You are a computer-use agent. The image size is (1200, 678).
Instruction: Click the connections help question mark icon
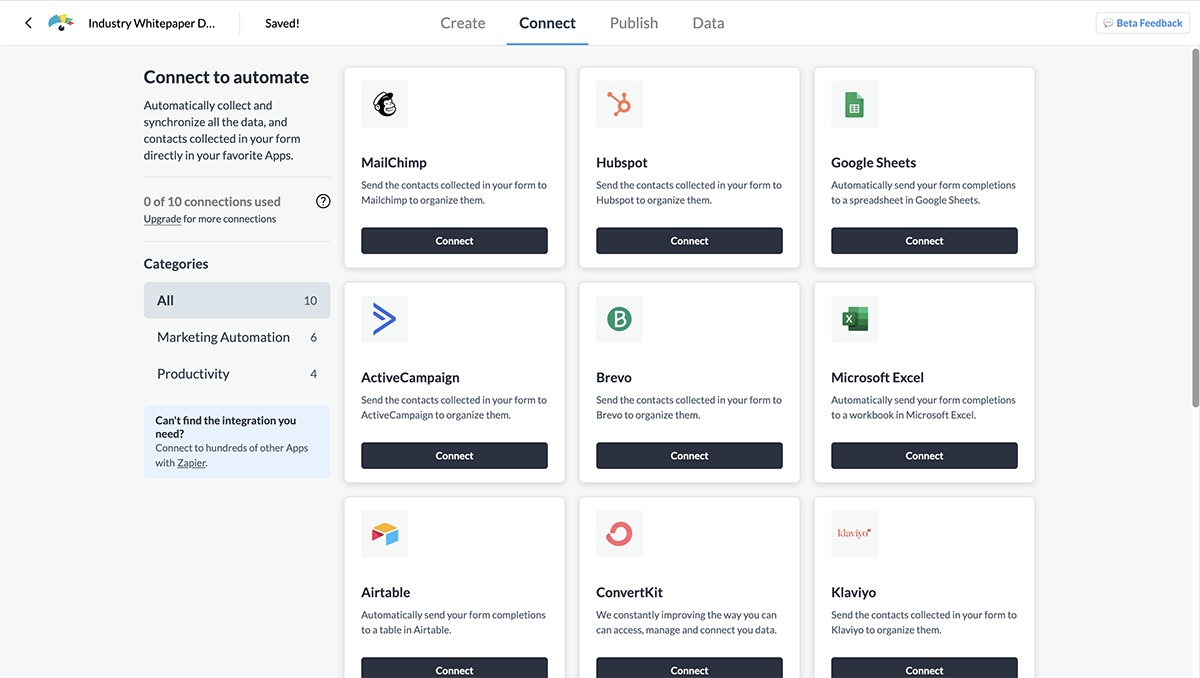pyautogui.click(x=323, y=201)
